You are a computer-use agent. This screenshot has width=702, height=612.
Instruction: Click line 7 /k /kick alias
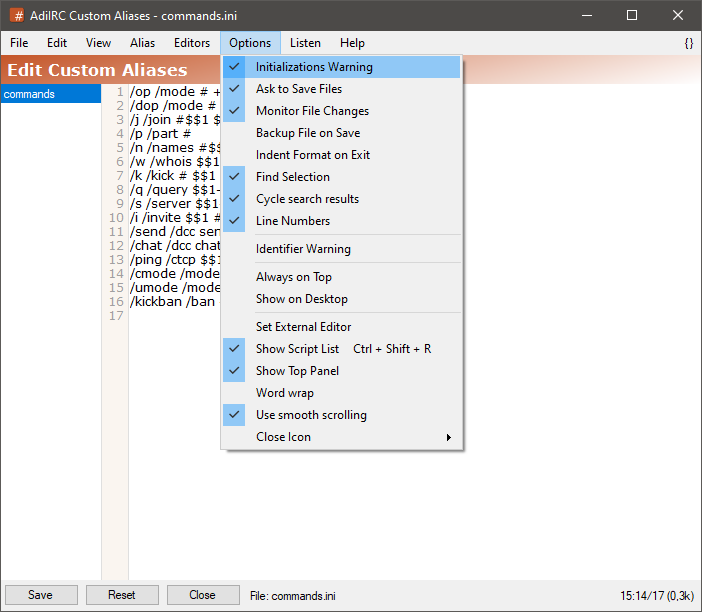(173, 175)
